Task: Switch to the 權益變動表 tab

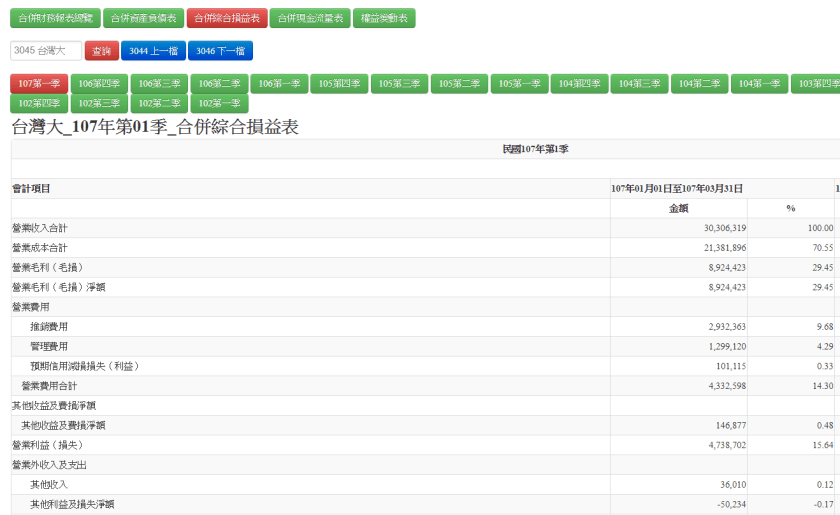Action: (384, 18)
